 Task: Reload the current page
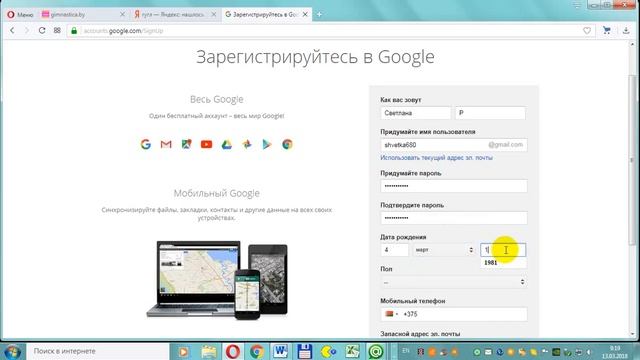pos(42,31)
